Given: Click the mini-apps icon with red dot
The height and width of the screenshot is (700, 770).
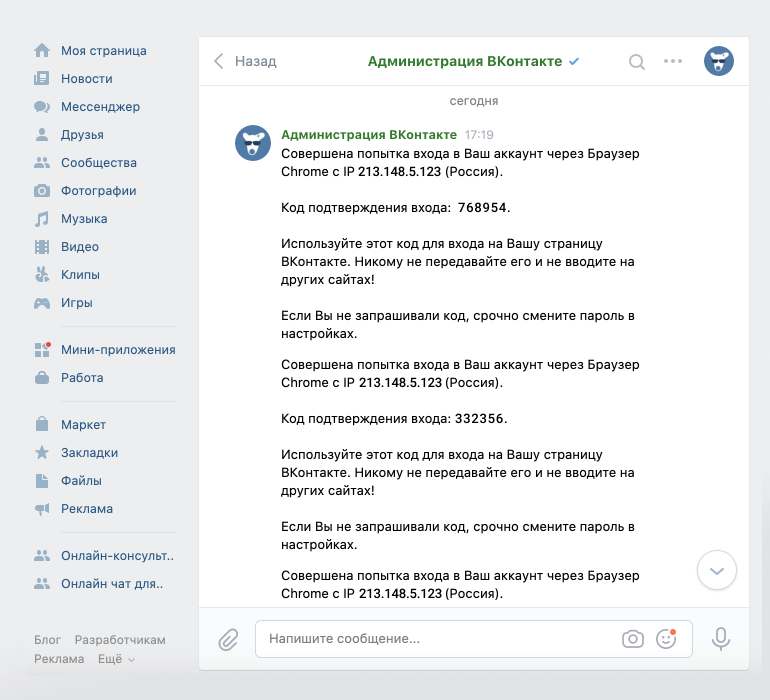Looking at the screenshot, I should 42,349.
